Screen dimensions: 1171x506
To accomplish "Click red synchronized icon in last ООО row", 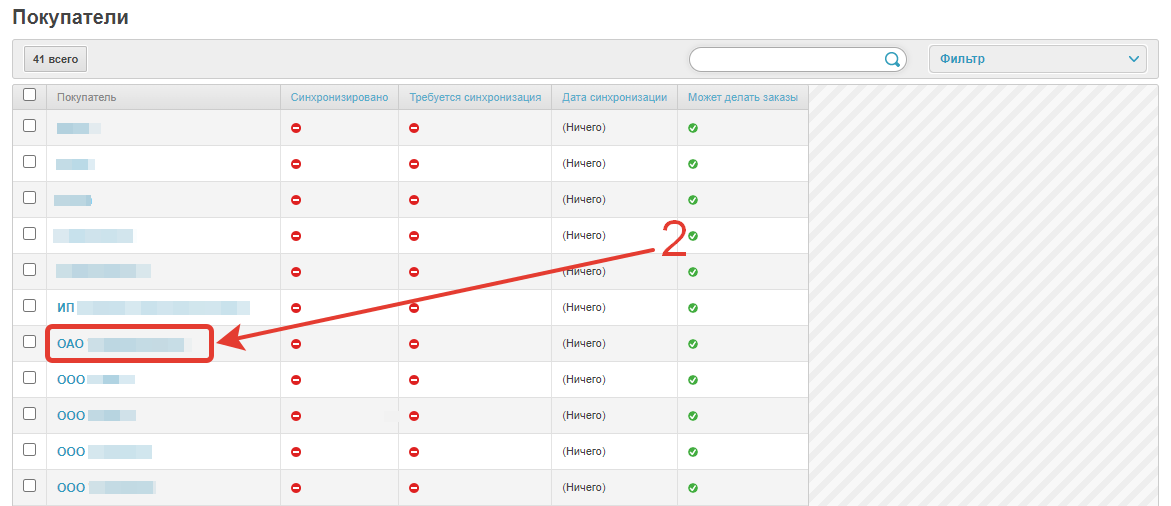I will point(296,488).
